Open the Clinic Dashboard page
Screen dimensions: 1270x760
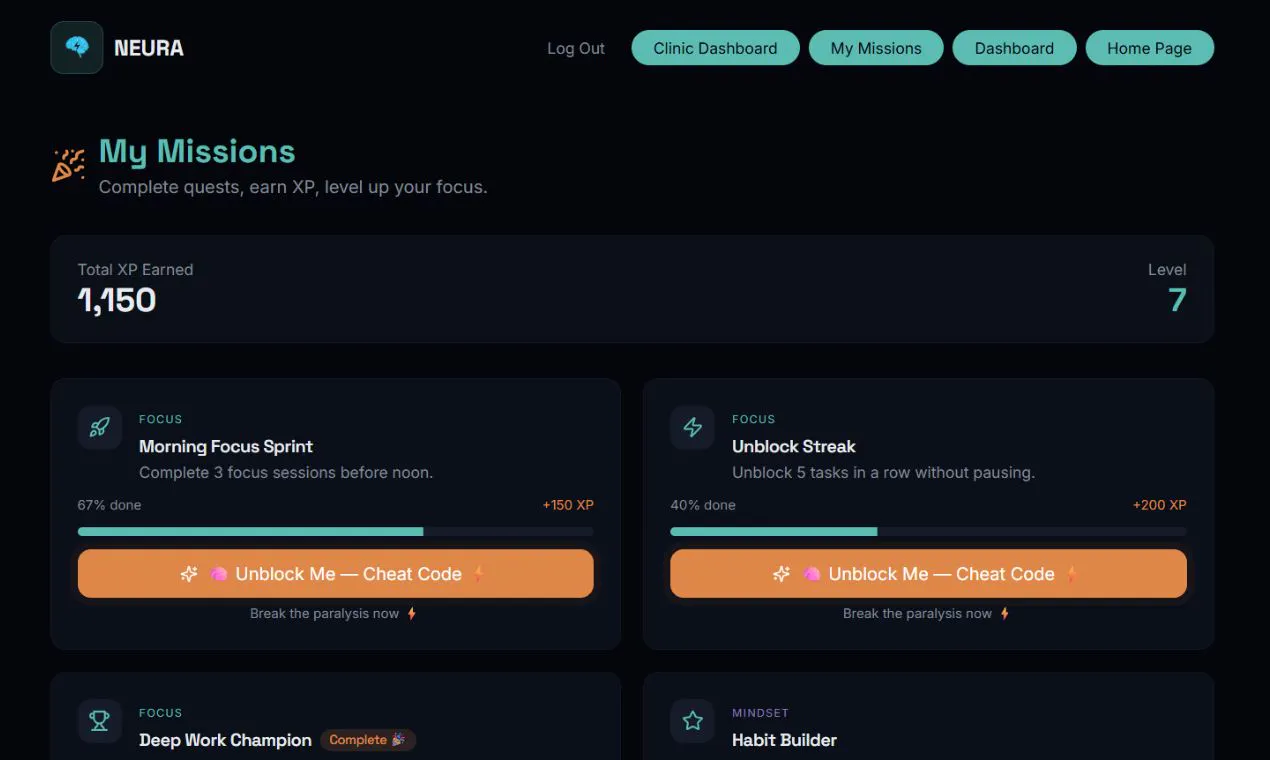click(x=715, y=48)
